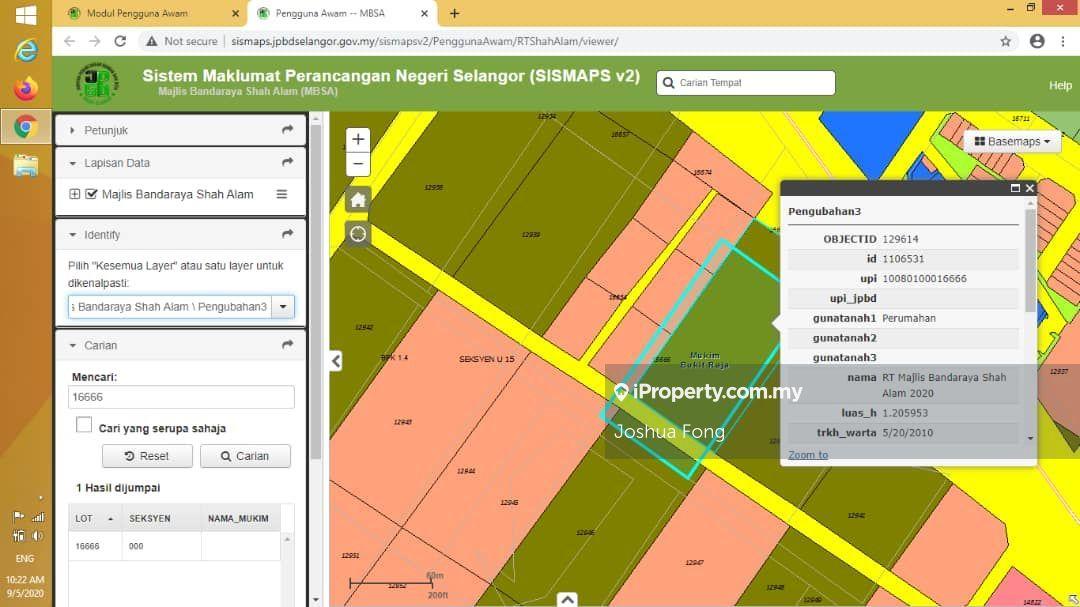Bookmark this page with the star icon
Screen dimensions: 1080x607
click(x=1005, y=41)
